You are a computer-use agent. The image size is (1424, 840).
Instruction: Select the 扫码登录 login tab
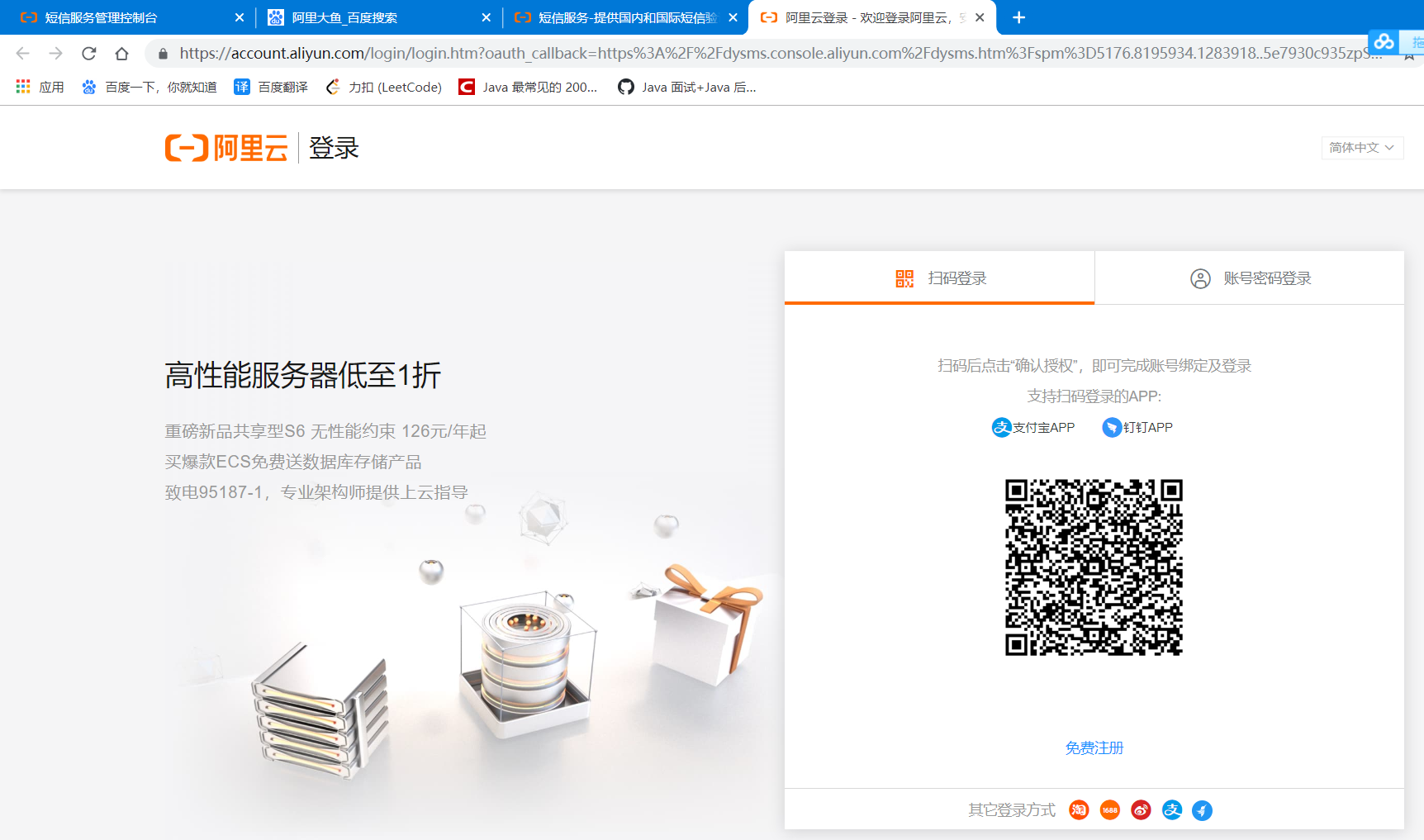939,278
